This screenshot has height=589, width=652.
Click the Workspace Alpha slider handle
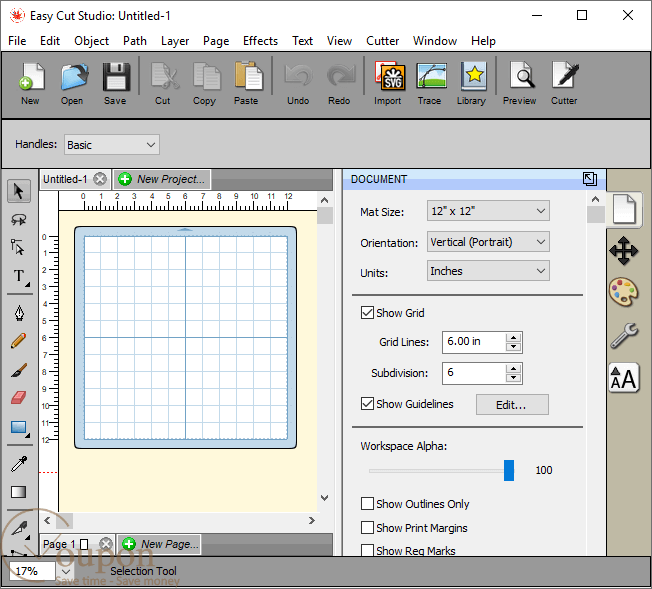[509, 470]
